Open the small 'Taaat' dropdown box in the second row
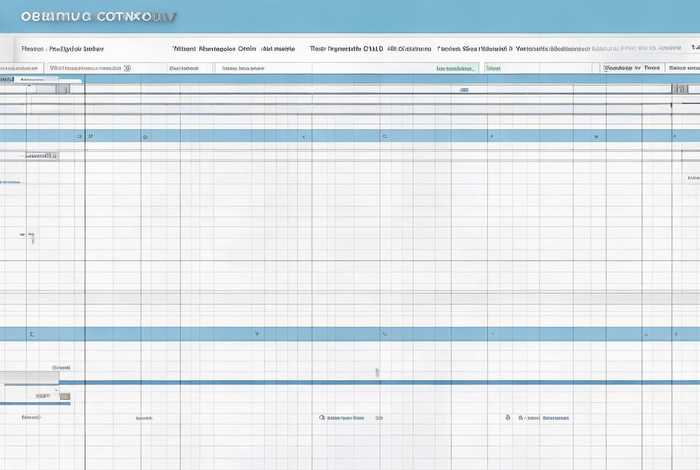The image size is (700, 470). click(493, 68)
